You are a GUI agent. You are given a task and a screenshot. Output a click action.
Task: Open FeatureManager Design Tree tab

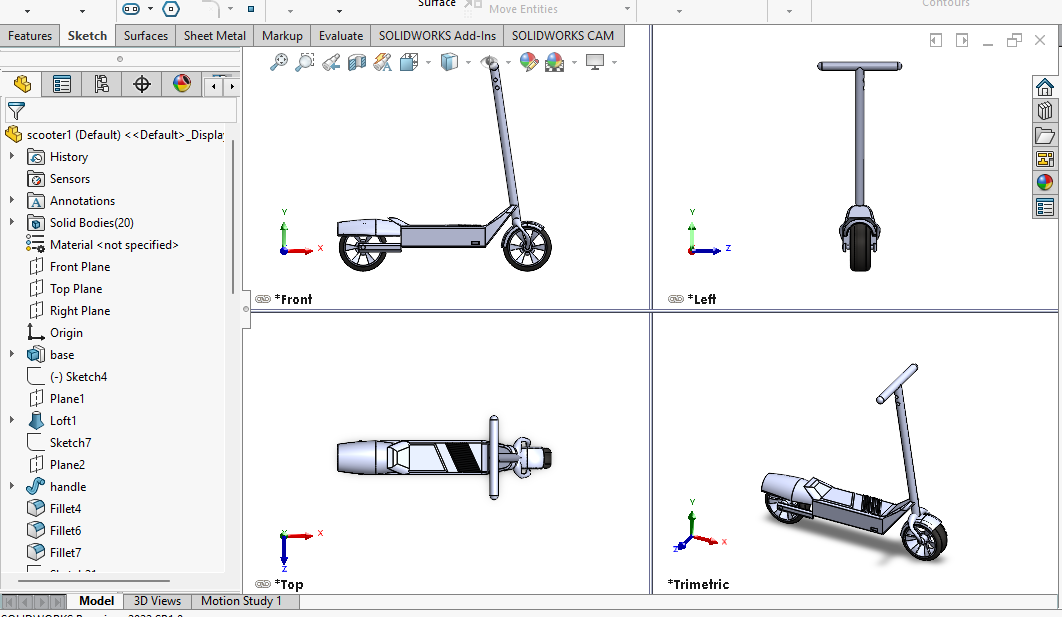[22, 84]
